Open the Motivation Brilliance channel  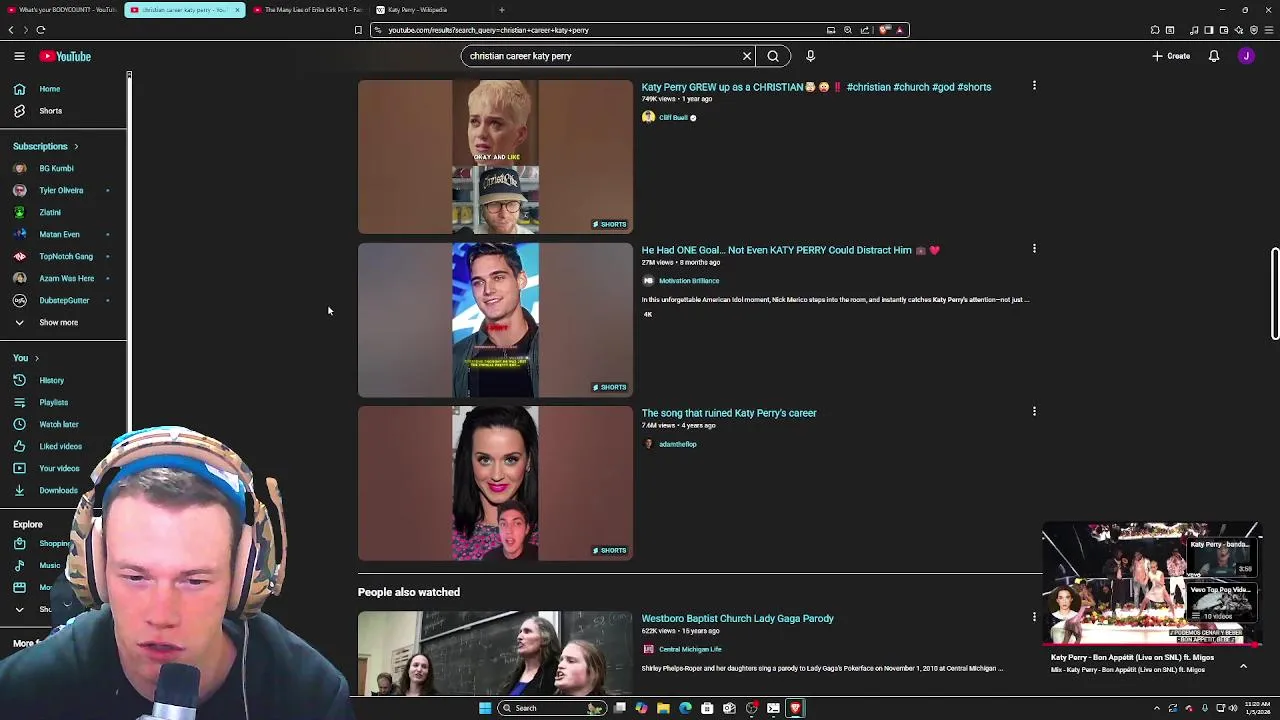tap(688, 281)
